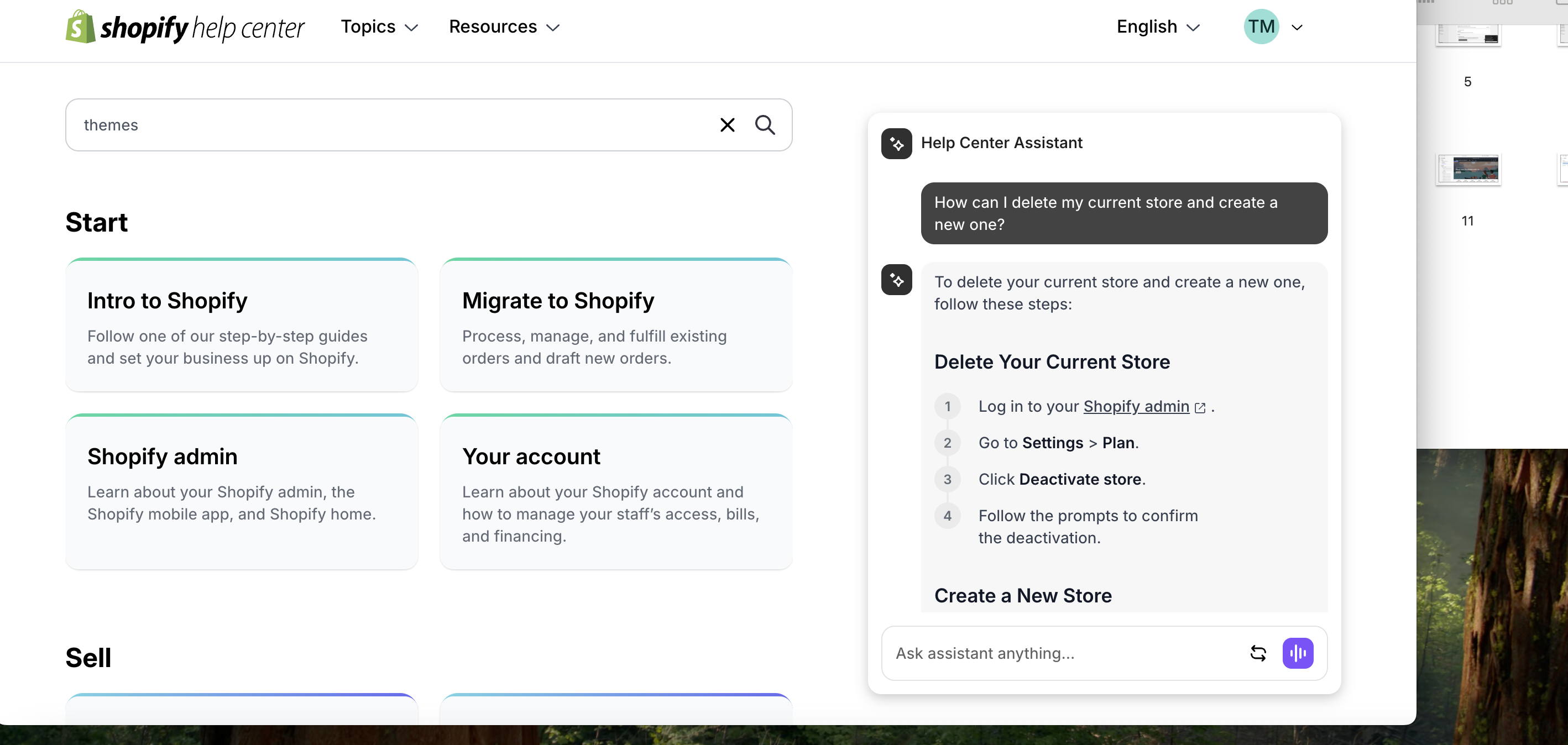
Task: Open the Shopify admin card
Action: click(242, 492)
